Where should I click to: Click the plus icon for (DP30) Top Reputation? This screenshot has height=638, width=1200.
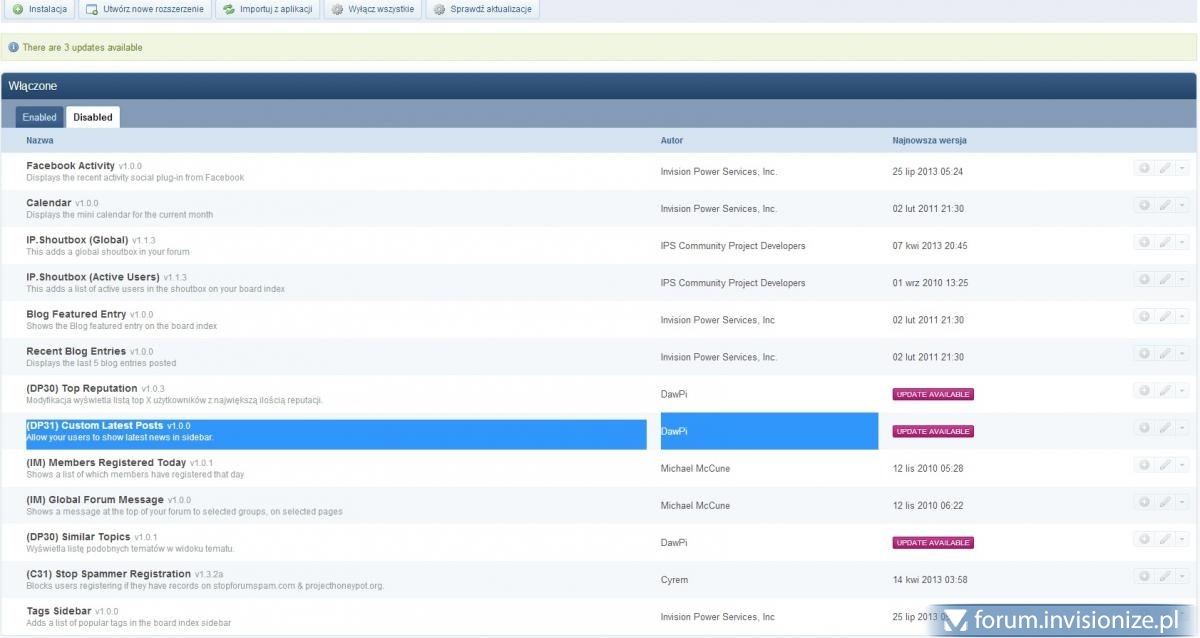click(x=1144, y=390)
